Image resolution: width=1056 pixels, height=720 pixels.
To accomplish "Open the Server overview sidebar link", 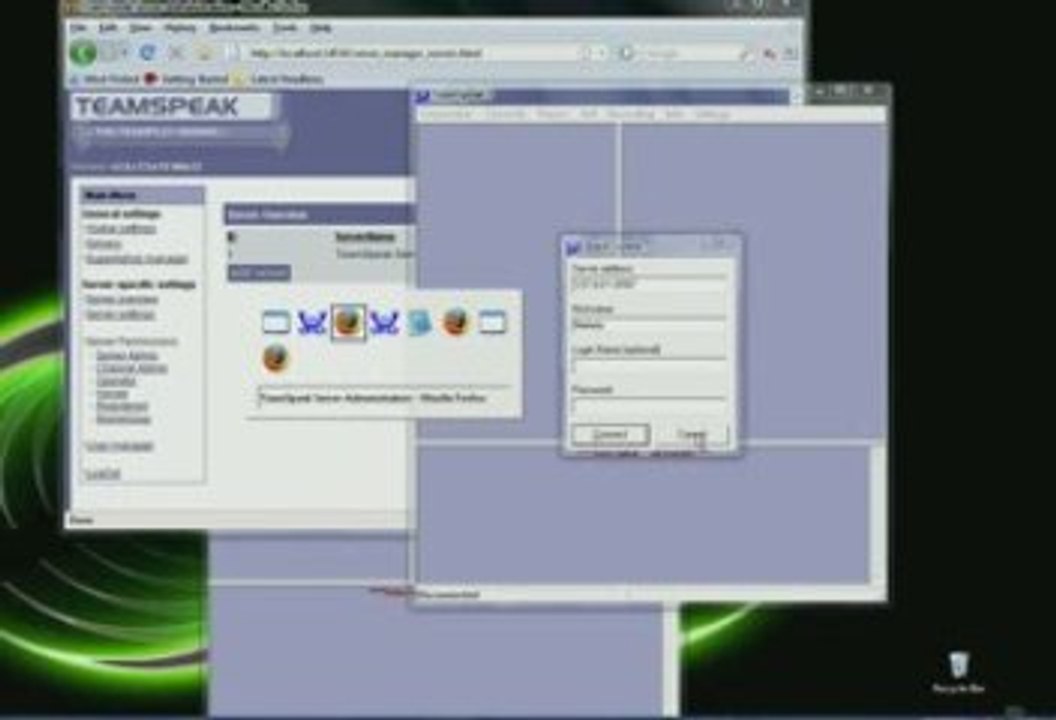I will [x=122, y=299].
